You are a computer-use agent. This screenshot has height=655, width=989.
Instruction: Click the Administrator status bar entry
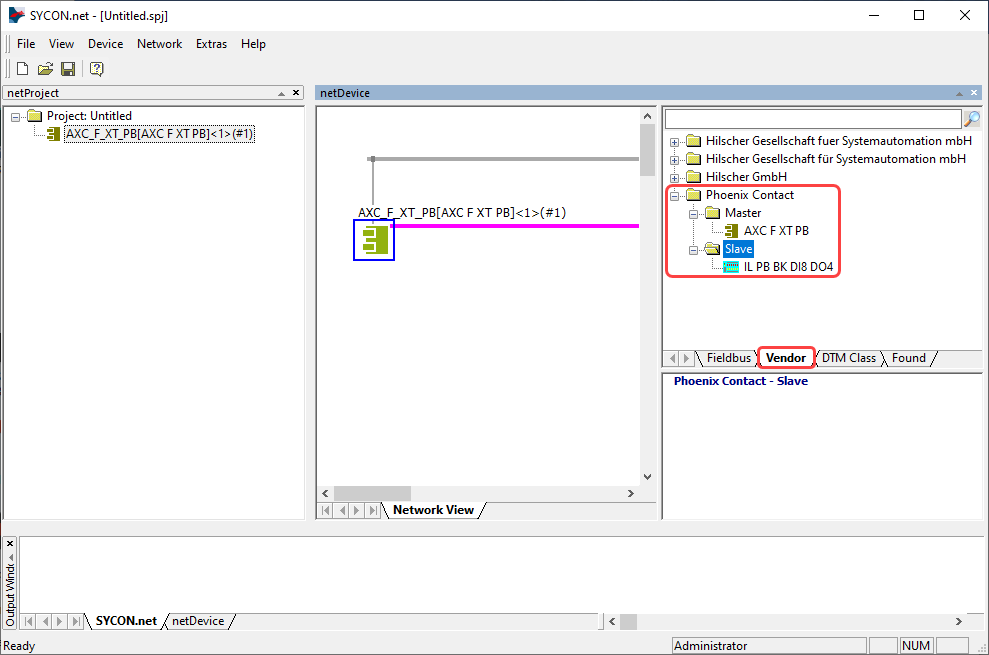pos(769,646)
